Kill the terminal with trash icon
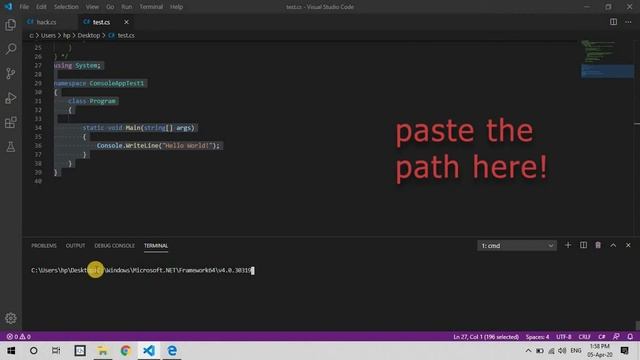 (x=598, y=245)
